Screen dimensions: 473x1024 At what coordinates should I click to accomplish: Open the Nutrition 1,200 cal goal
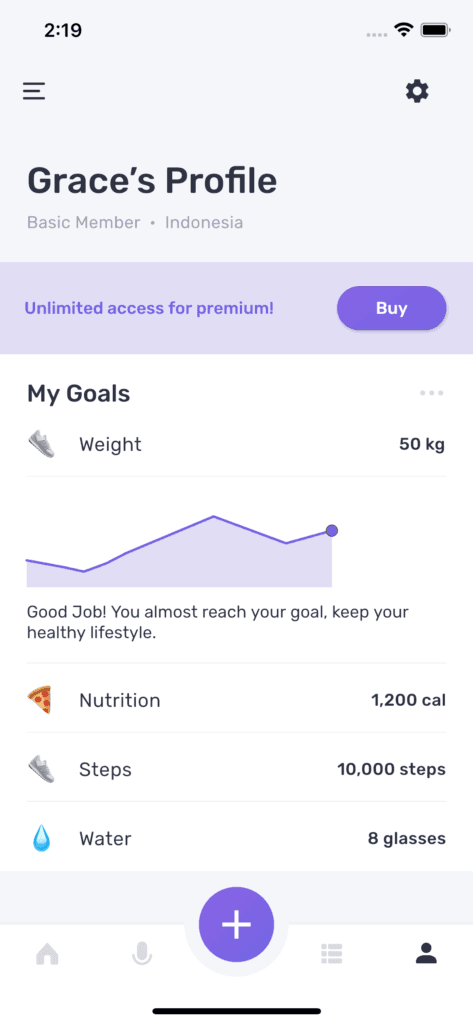coord(236,700)
